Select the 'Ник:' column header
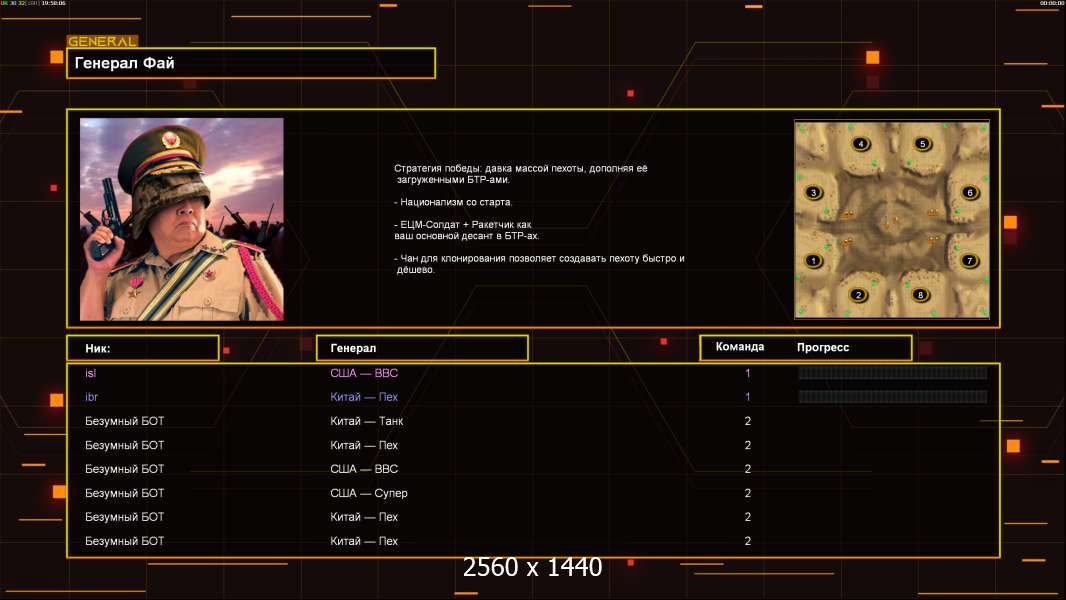The height and width of the screenshot is (600, 1066). coord(142,348)
